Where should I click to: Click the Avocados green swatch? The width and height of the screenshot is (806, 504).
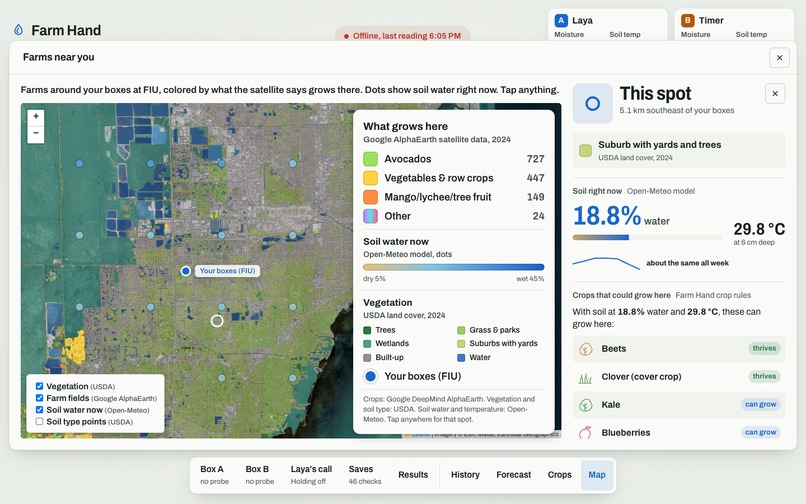371,159
